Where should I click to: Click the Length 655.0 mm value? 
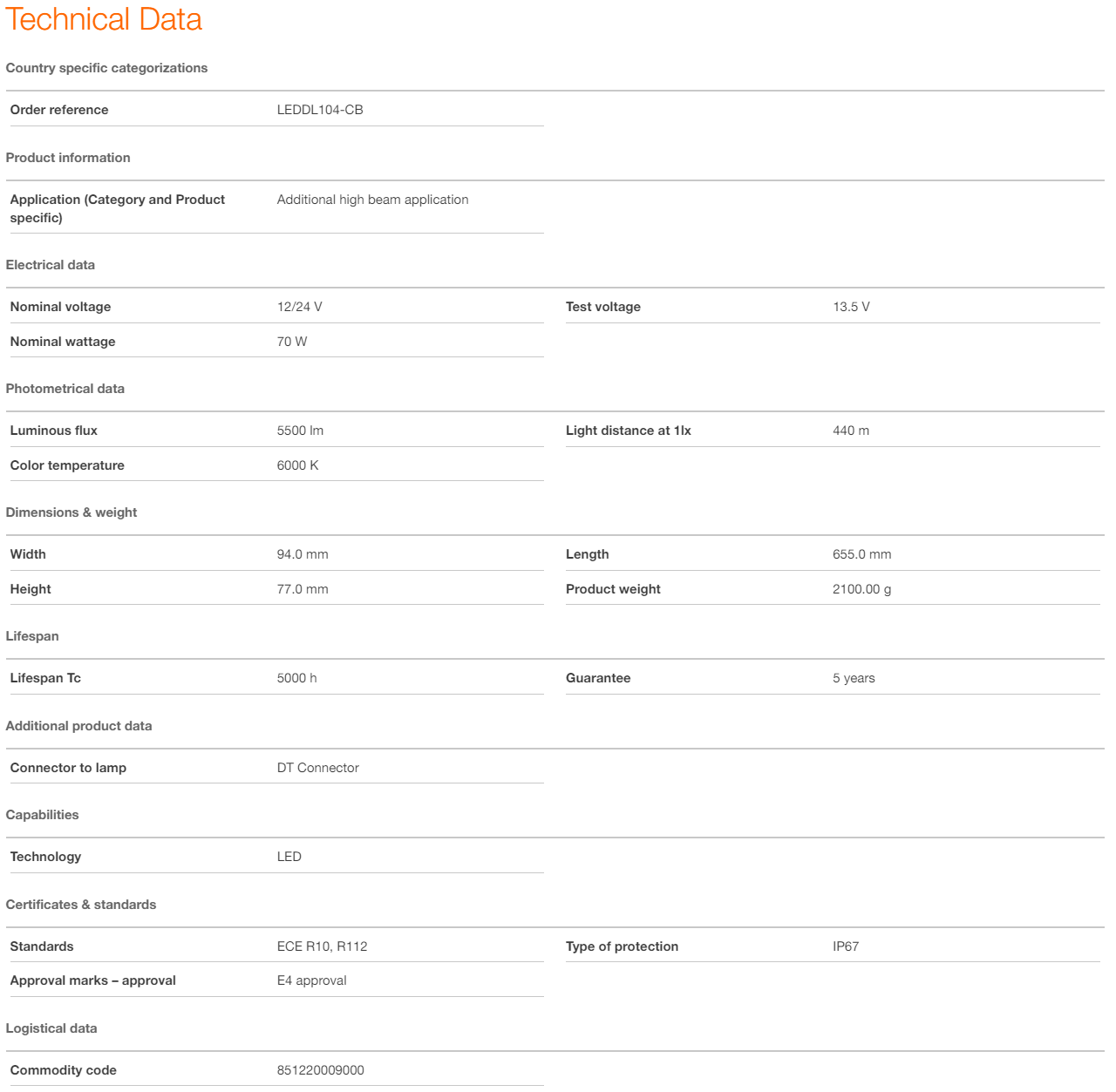coord(861,554)
